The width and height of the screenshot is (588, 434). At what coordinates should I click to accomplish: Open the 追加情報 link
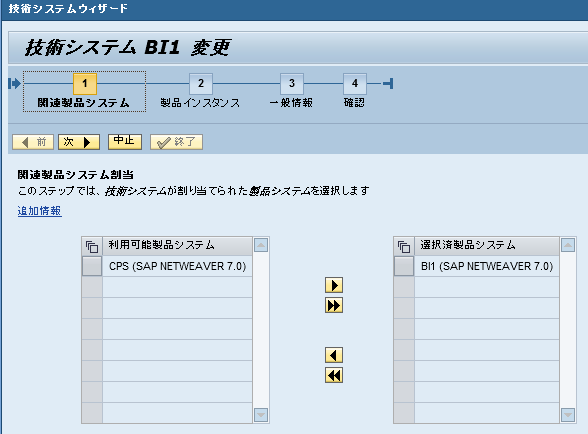[39, 211]
